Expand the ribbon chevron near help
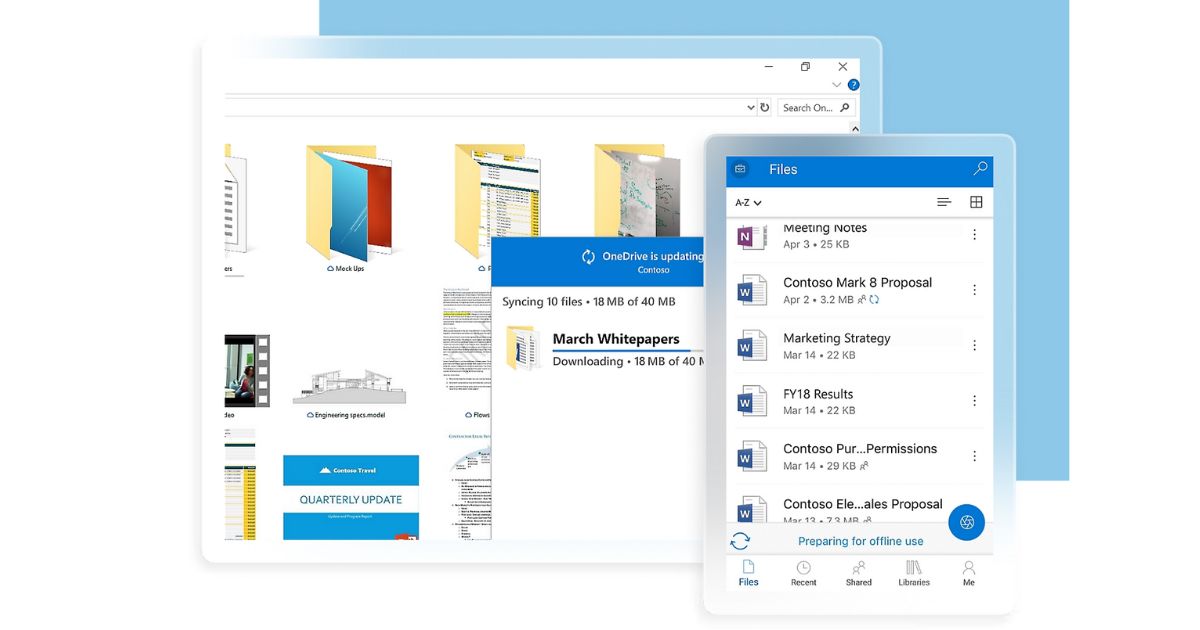This screenshot has width=1200, height=630. (x=837, y=85)
